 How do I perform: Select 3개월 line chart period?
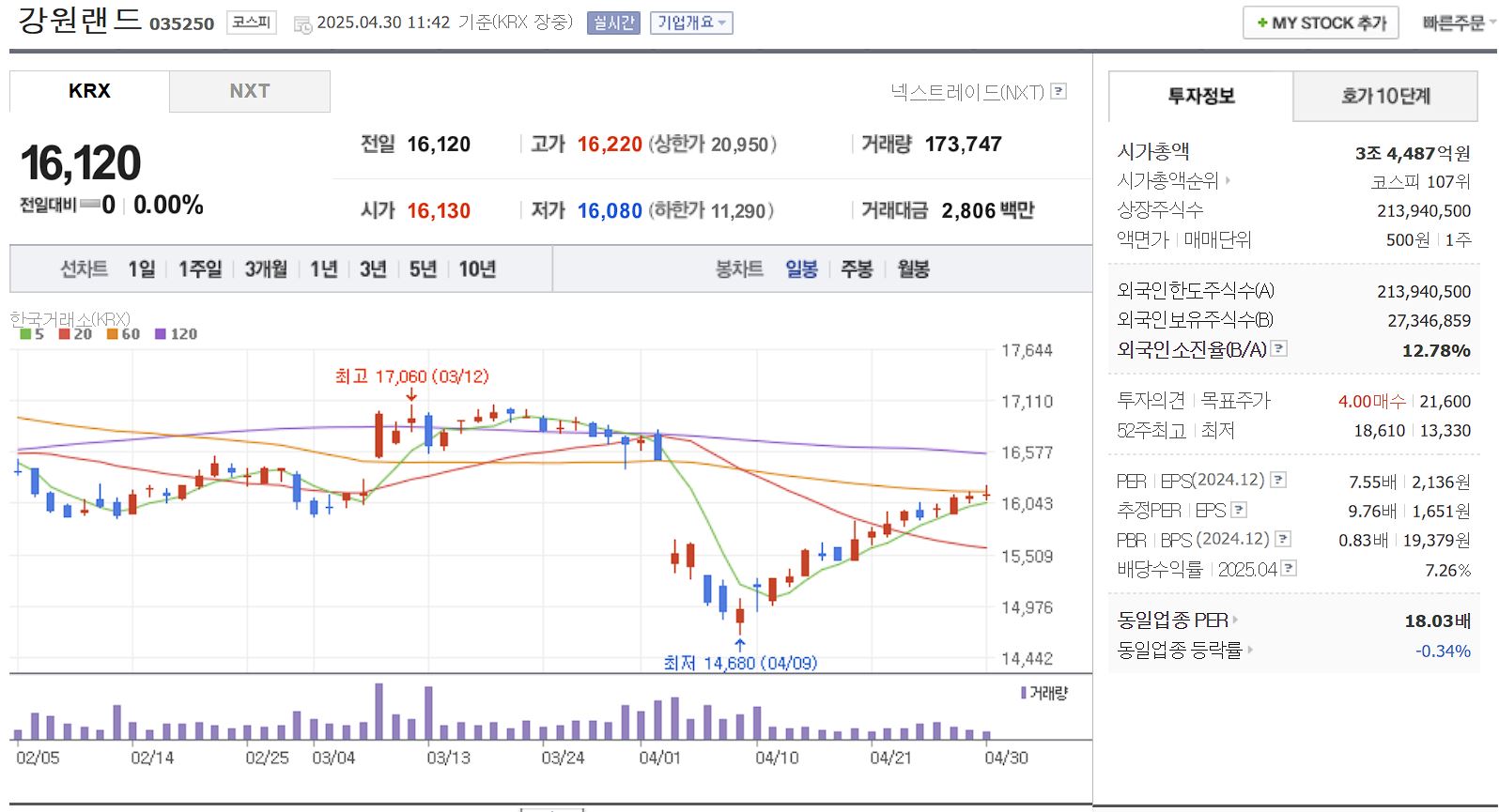click(266, 269)
